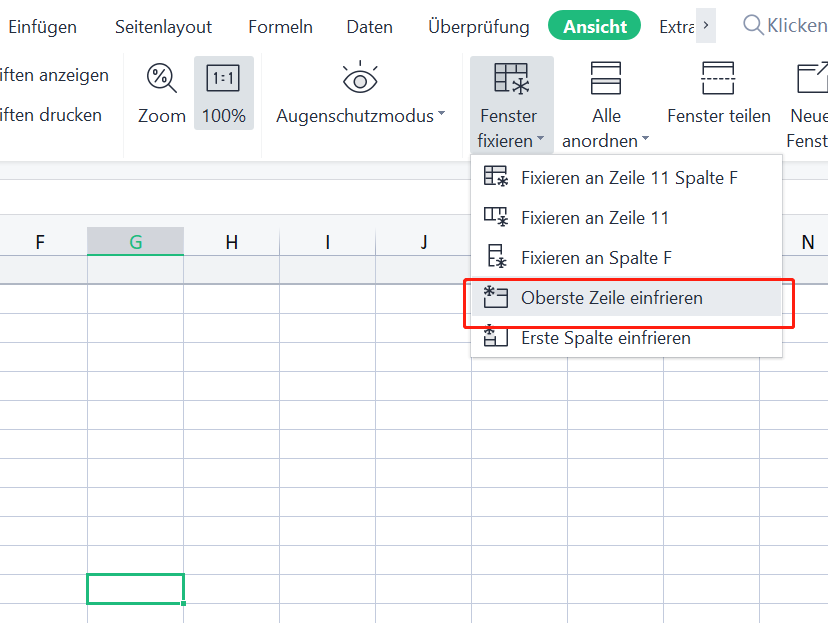Expand the ribbon overflow chevron after Extra
This screenshot has width=828, height=623.
[x=706, y=25]
